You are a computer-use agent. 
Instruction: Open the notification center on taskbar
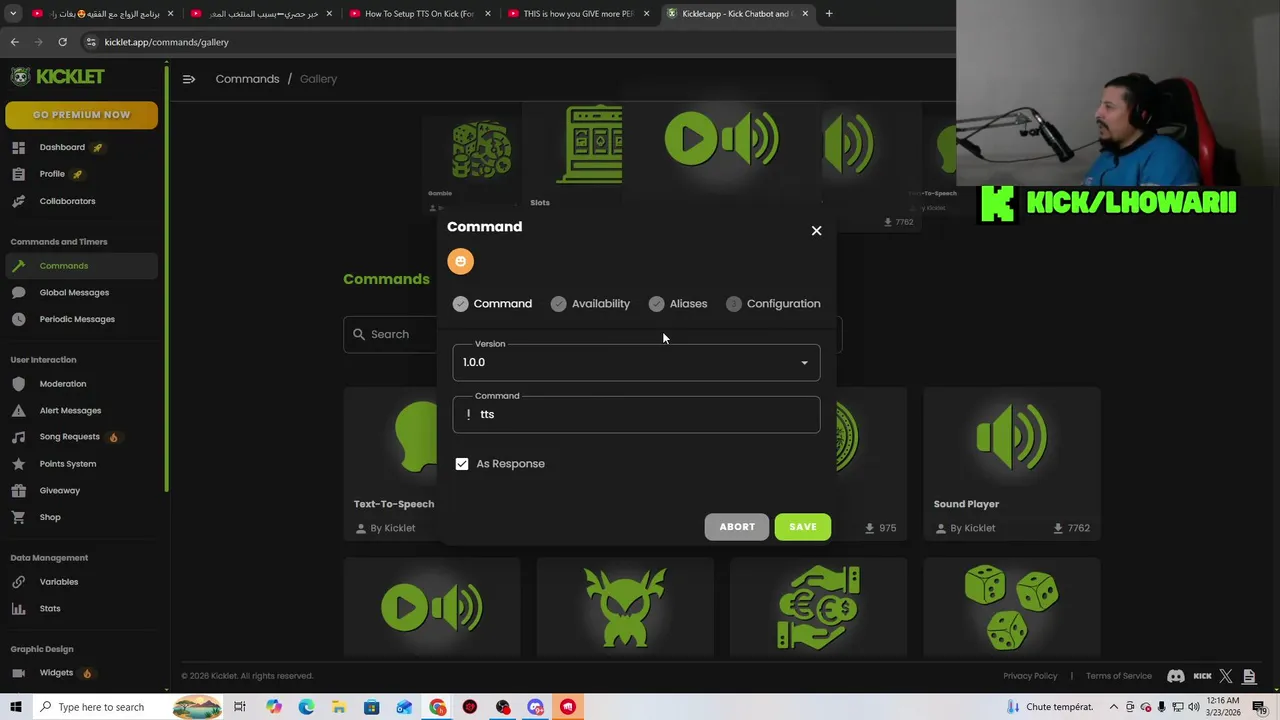pos(1260,707)
